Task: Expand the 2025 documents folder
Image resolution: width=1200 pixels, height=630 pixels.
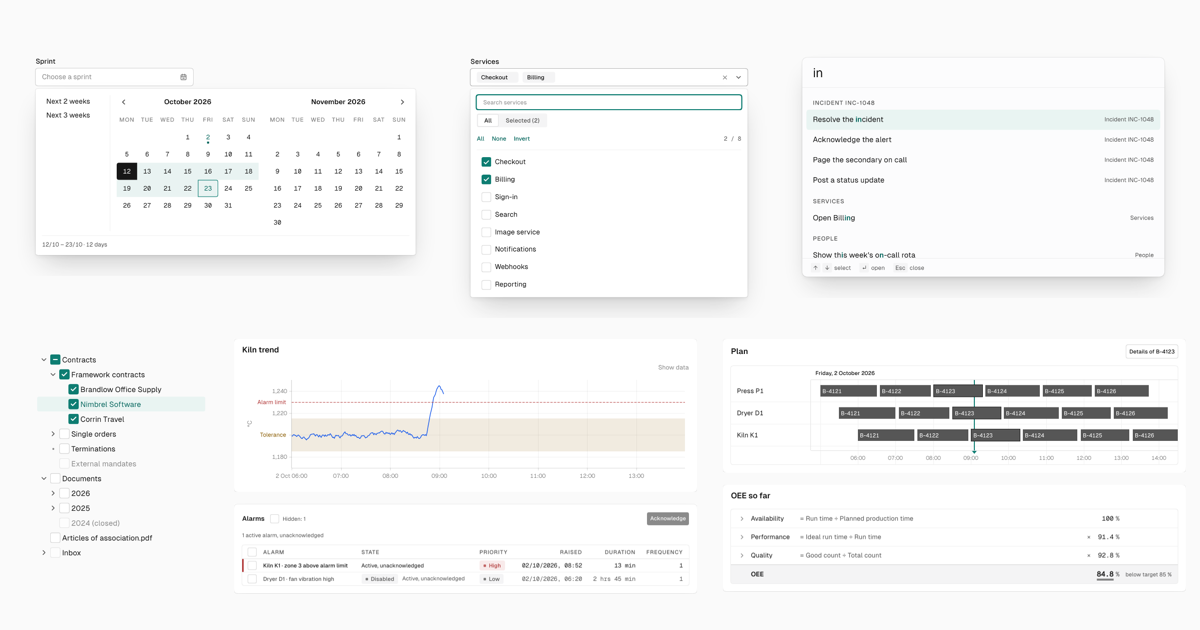Action: click(53, 508)
